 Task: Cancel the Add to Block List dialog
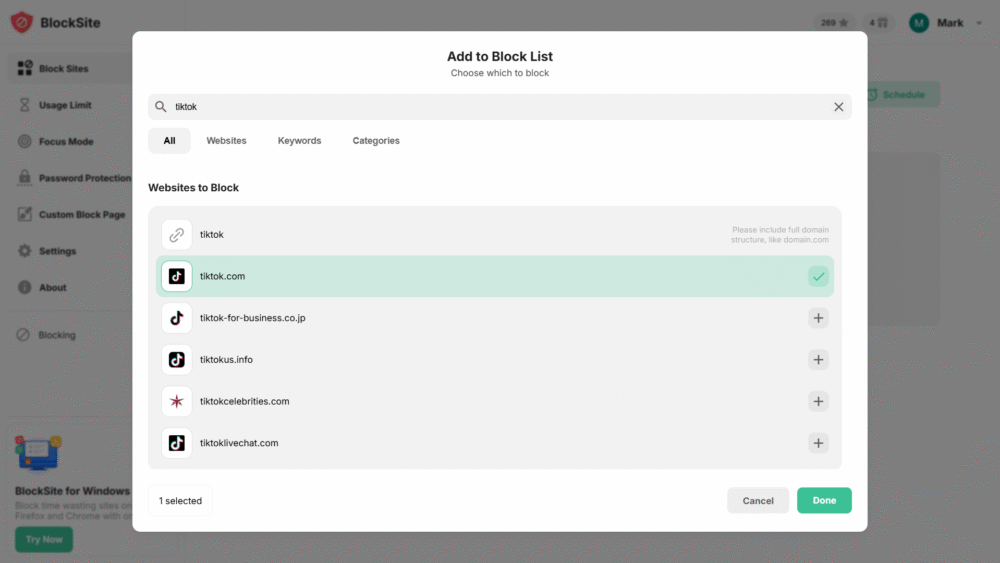(x=758, y=501)
